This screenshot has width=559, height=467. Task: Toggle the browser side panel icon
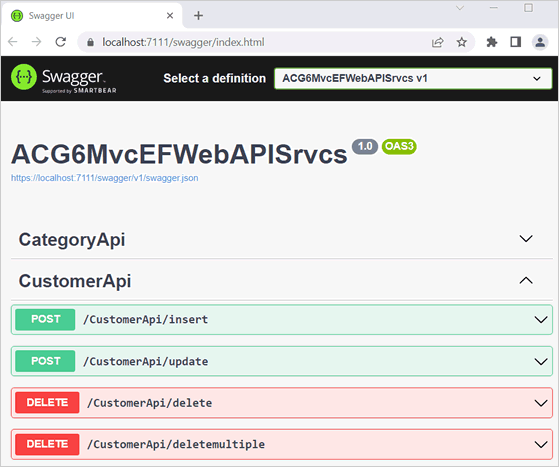[516, 42]
